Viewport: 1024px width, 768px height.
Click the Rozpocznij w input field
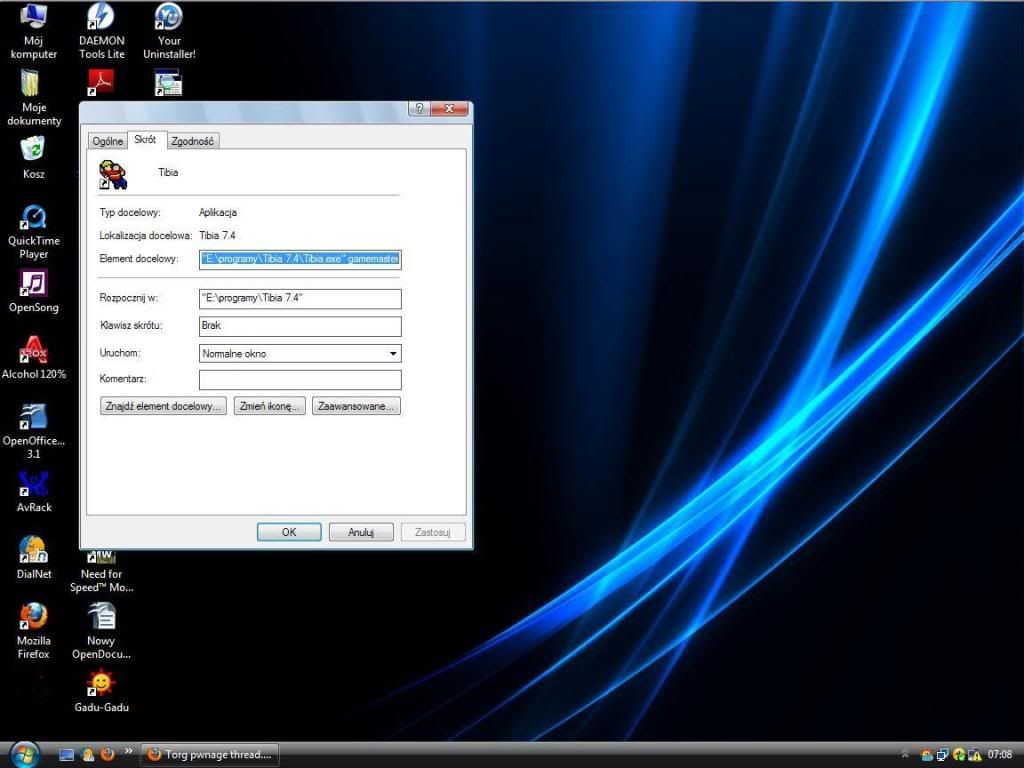300,298
